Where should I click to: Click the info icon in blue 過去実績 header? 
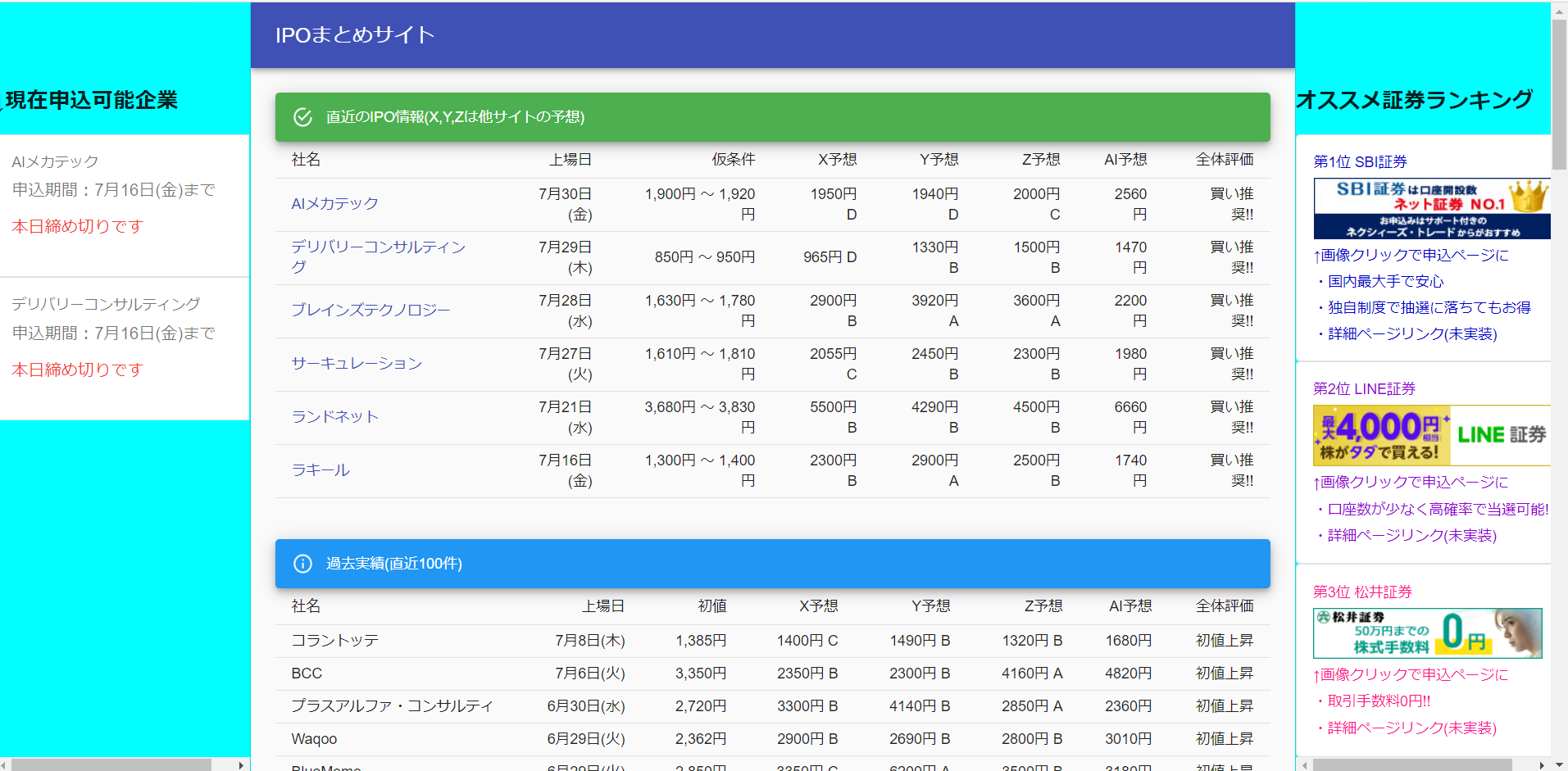pos(302,564)
